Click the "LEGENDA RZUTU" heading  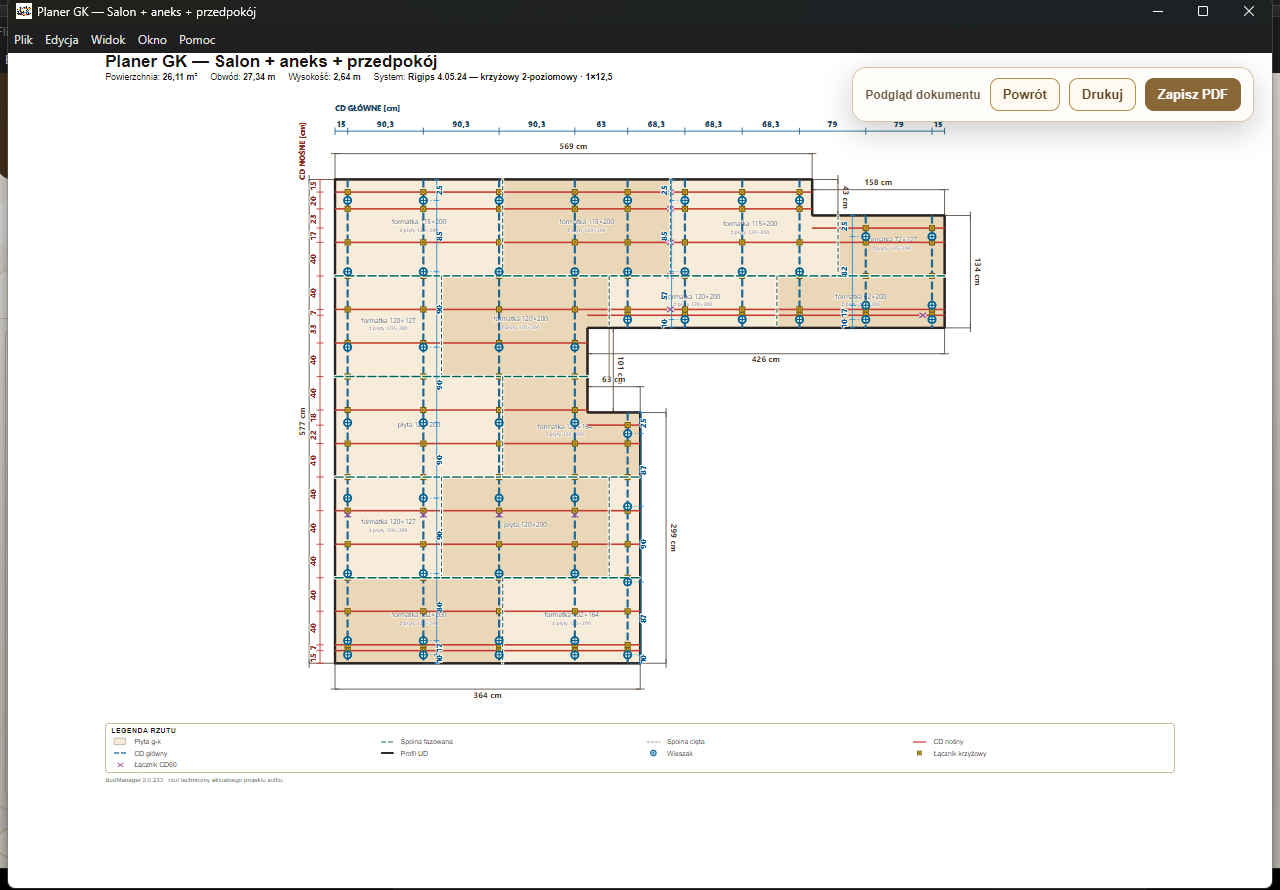pyautogui.click(x=143, y=730)
